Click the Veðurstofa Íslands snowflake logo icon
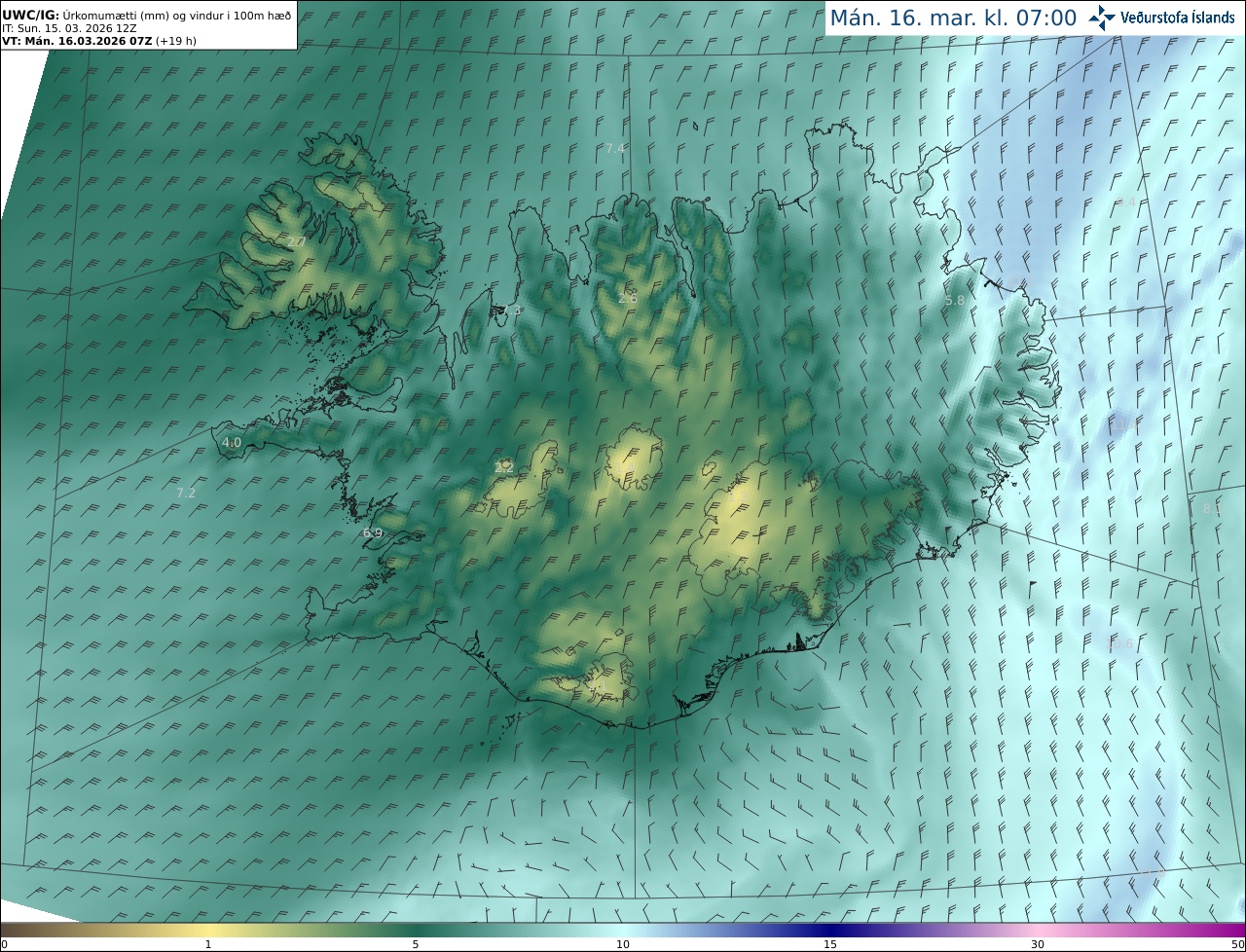Viewport: 1246px width, 952px height. point(1102,18)
